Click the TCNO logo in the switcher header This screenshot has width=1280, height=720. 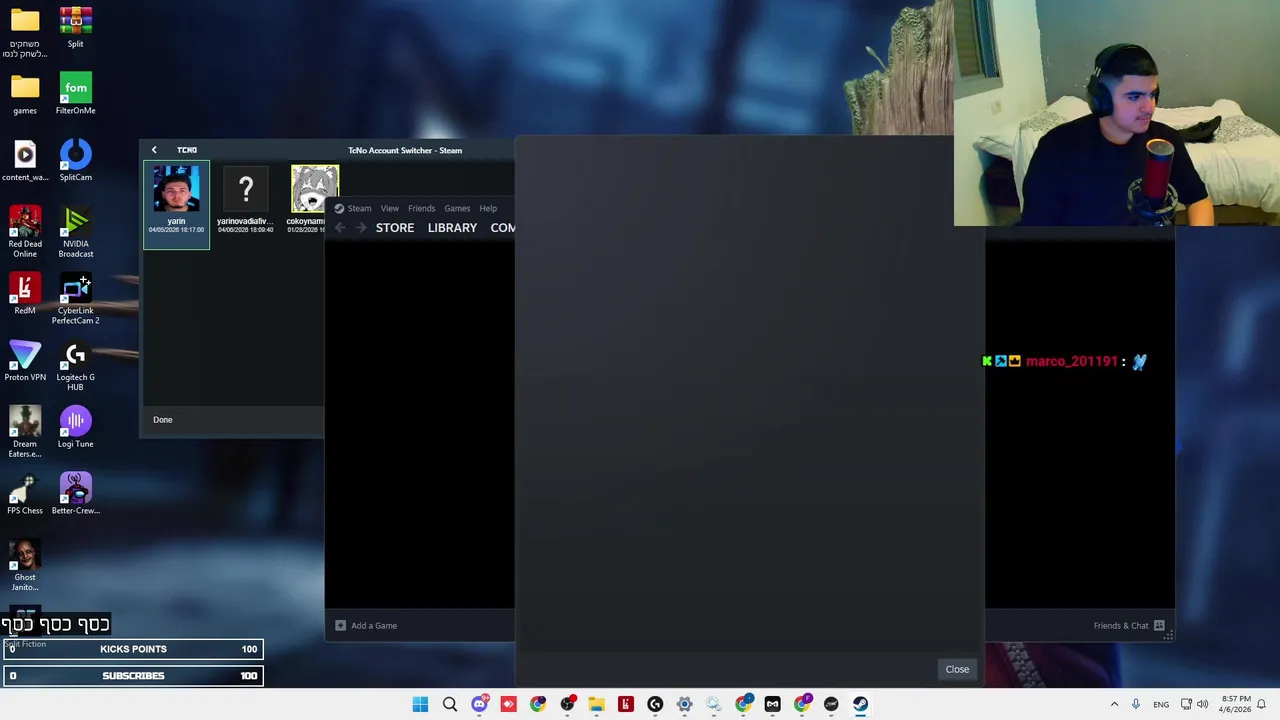(187, 150)
